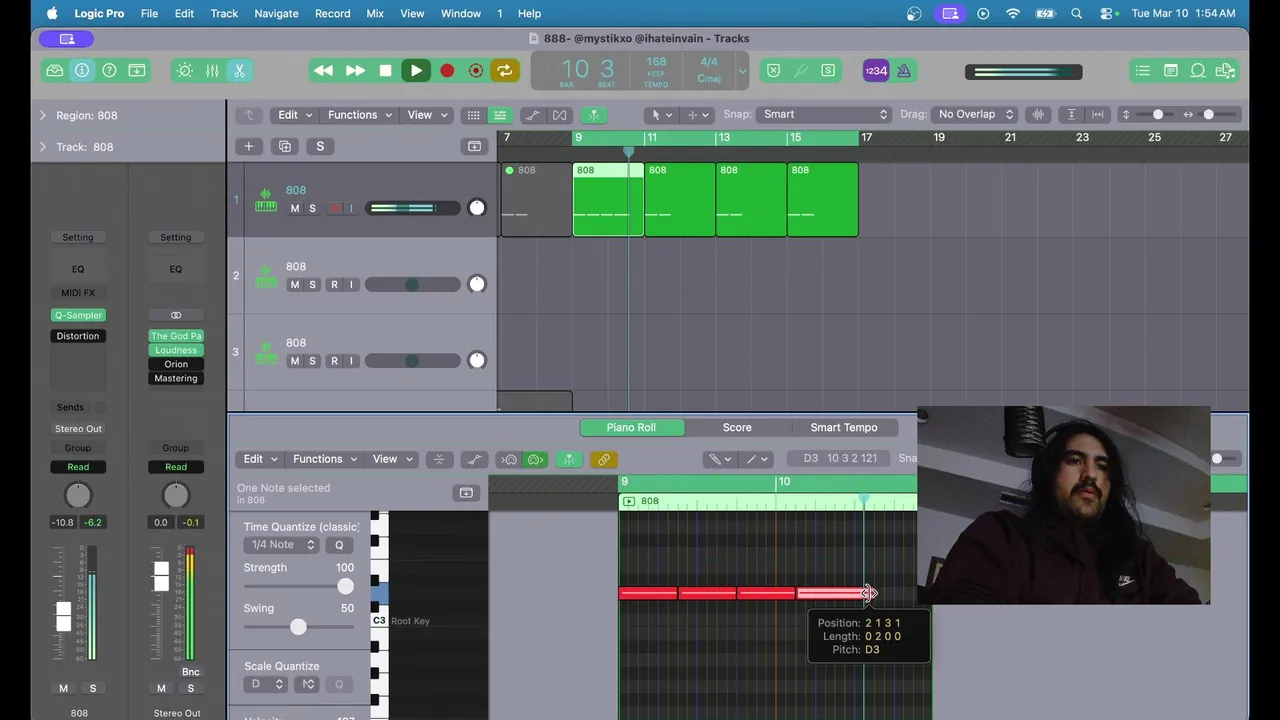
Task: Start recording with the red Record button
Action: [x=447, y=71]
